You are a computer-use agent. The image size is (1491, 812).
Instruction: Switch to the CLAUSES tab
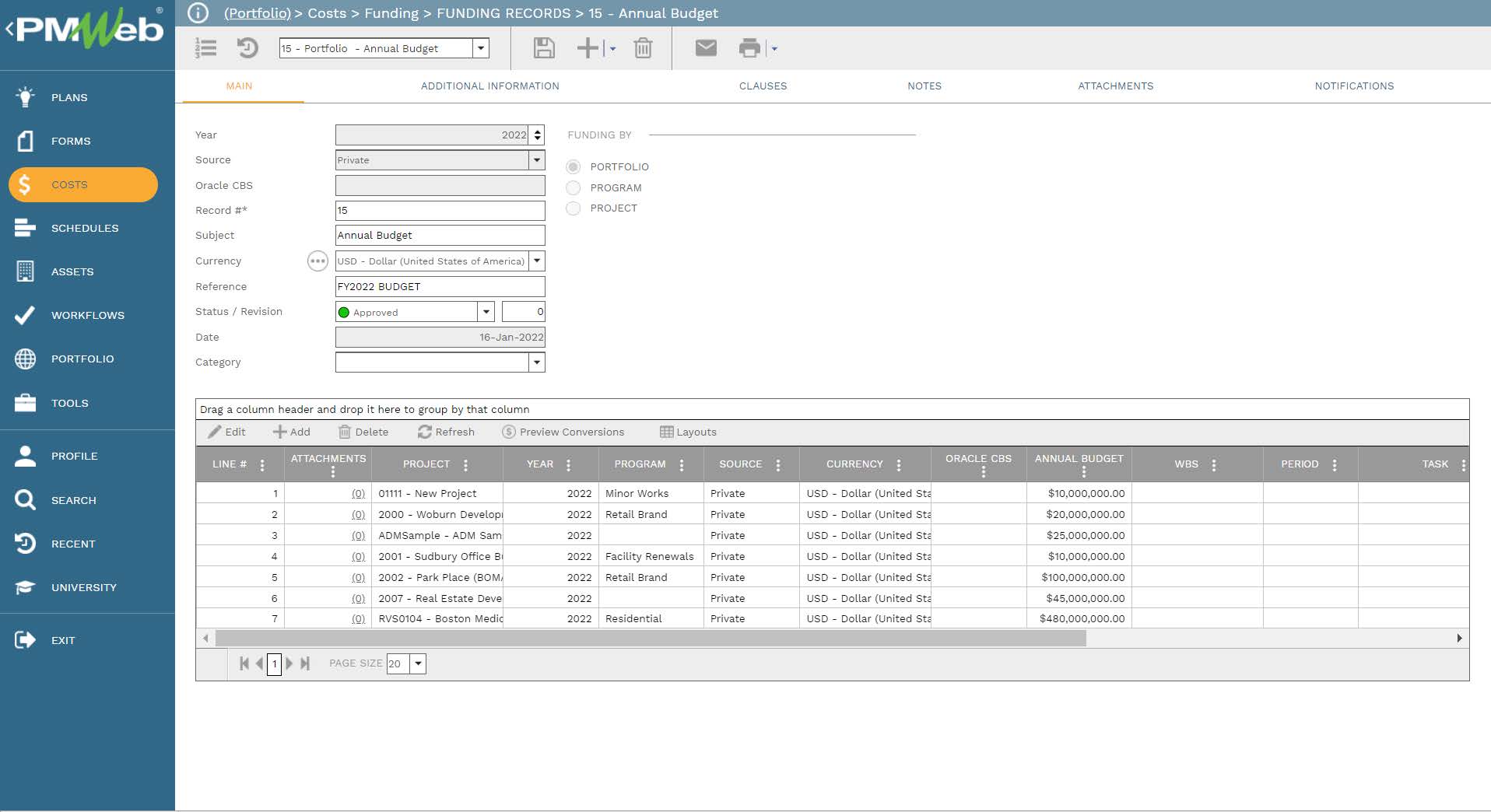pyautogui.click(x=763, y=86)
